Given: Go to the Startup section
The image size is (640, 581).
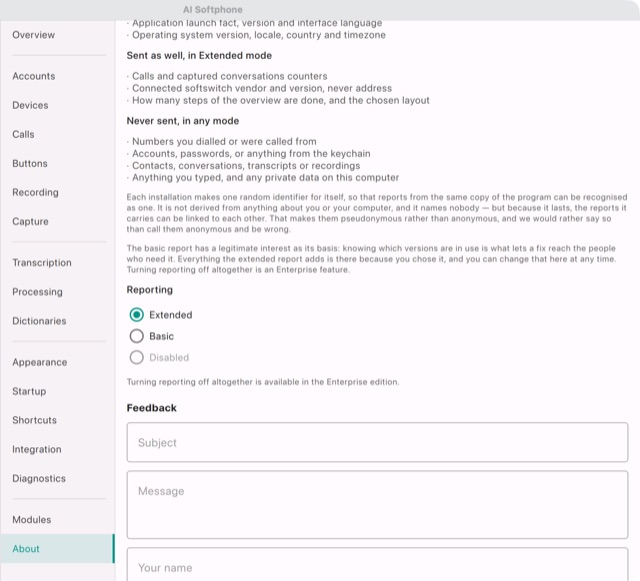Looking at the screenshot, I should (x=29, y=391).
